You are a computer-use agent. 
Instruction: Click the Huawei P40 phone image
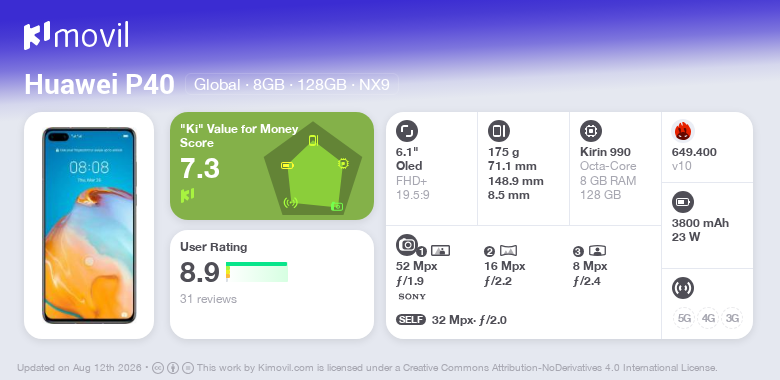coord(89,226)
